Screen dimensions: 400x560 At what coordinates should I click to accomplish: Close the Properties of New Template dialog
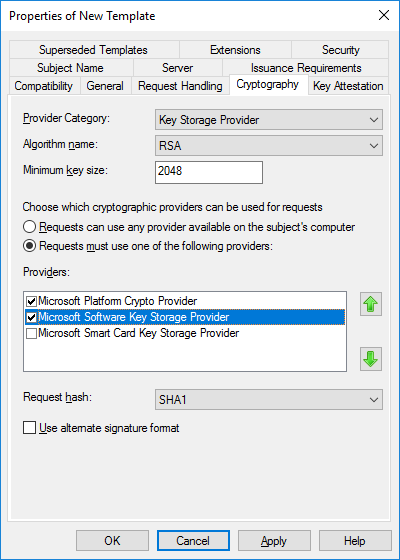tap(384, 15)
